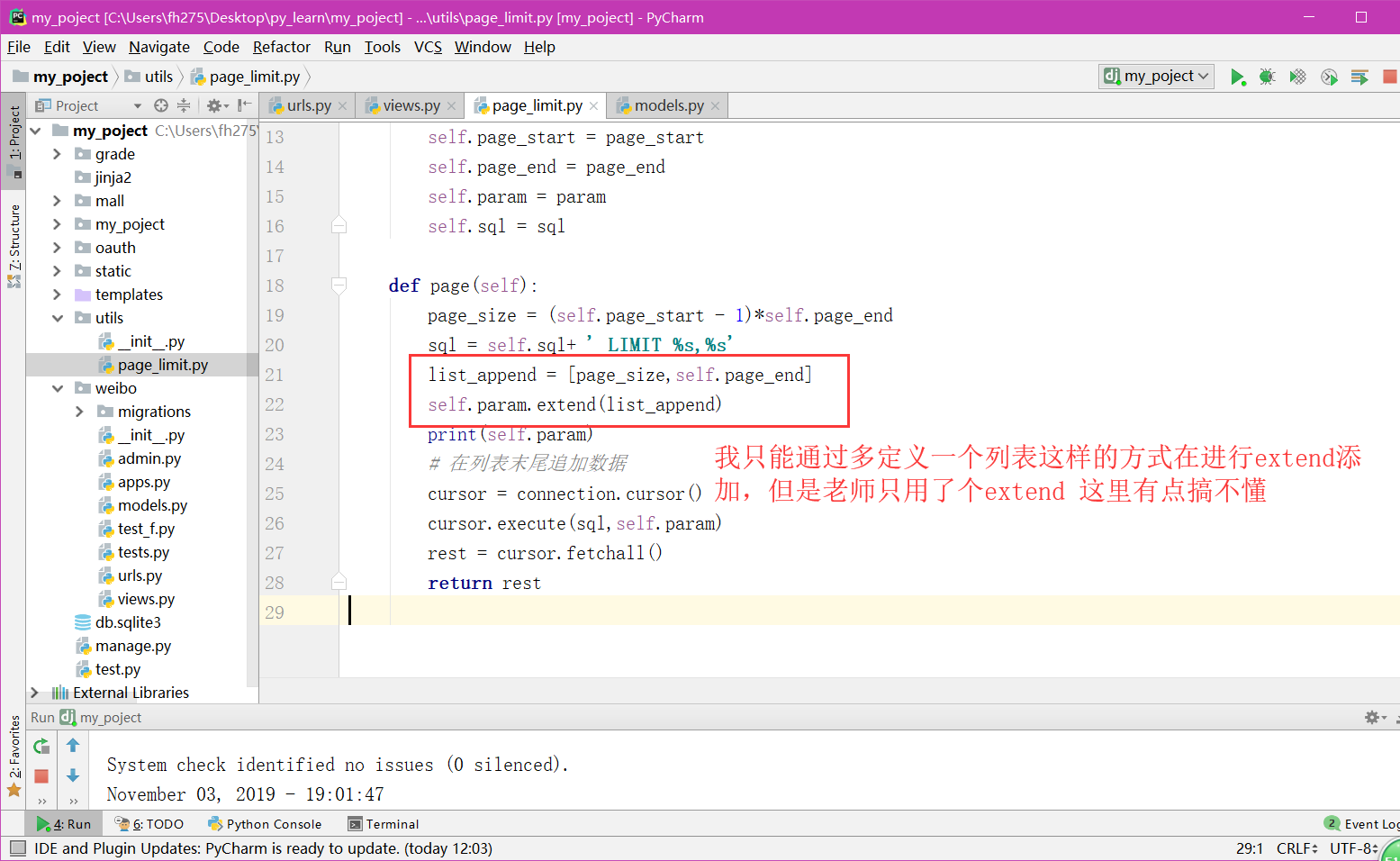The height and width of the screenshot is (861, 1400).
Task: Expand External Libraries node
Action: click(34, 693)
